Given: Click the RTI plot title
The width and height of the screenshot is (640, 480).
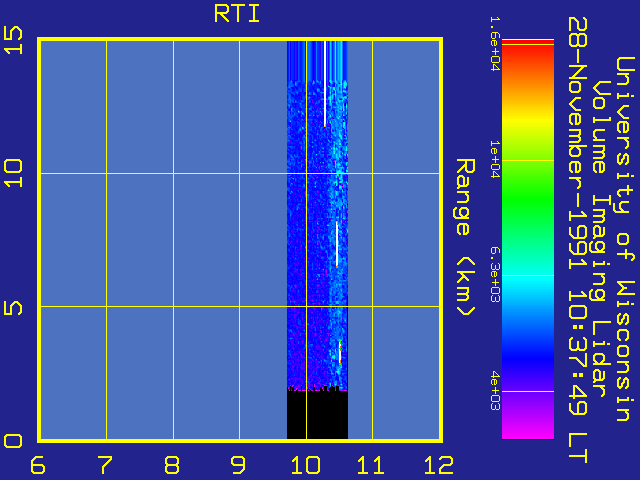Looking at the screenshot, I should [x=237, y=13].
